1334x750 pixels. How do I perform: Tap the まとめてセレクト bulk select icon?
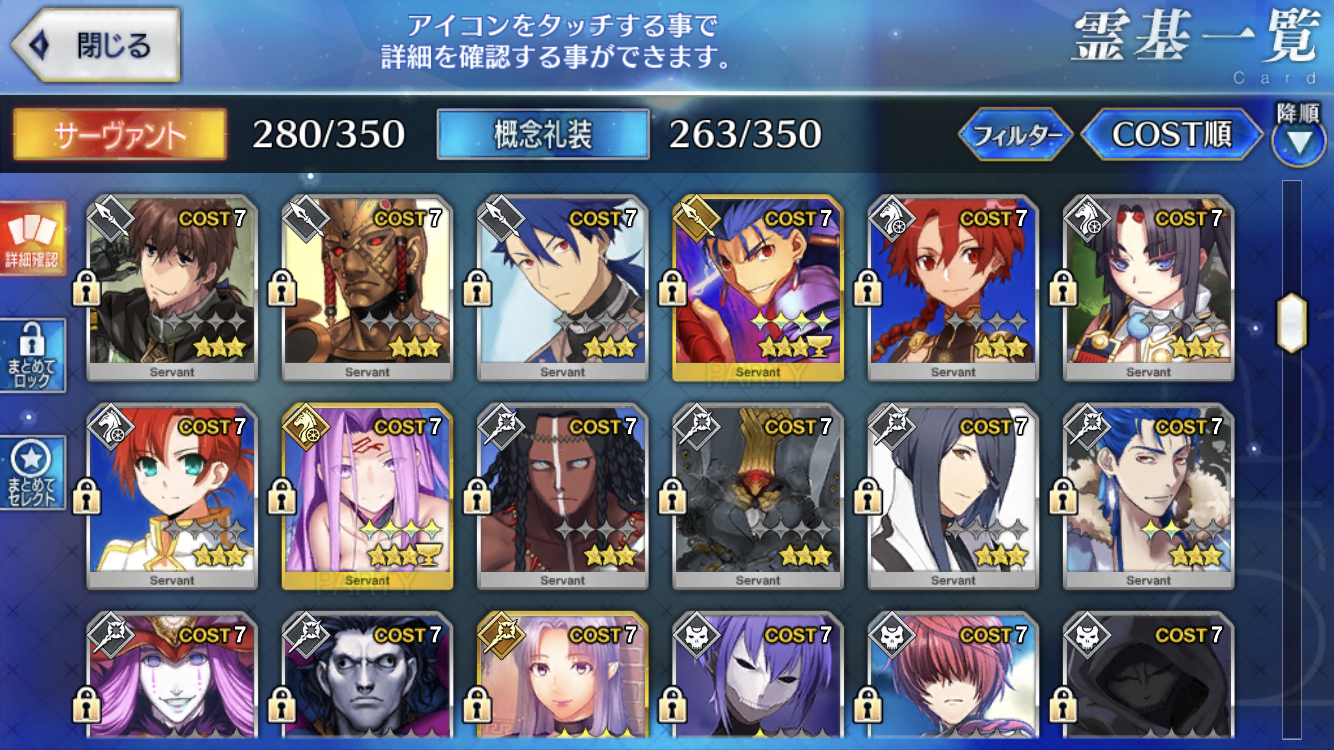point(33,472)
